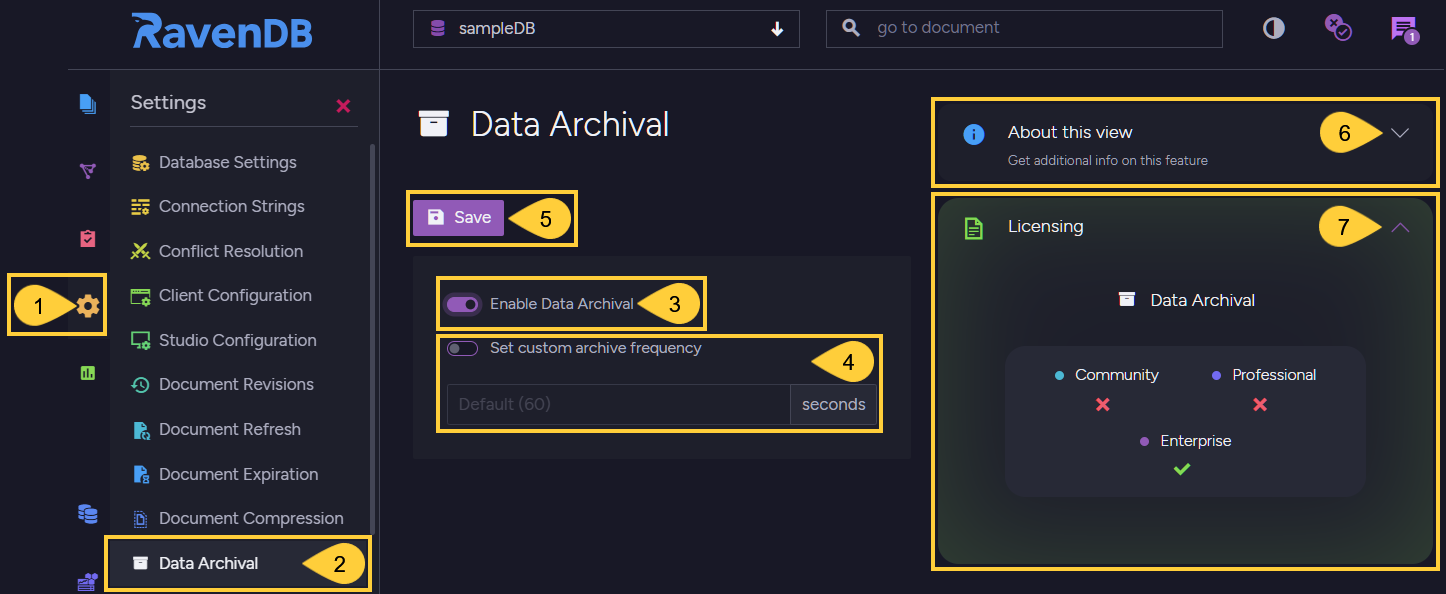This screenshot has height=594, width=1446.
Task: Open the notifications icon with badge 1
Action: pos(1404,29)
